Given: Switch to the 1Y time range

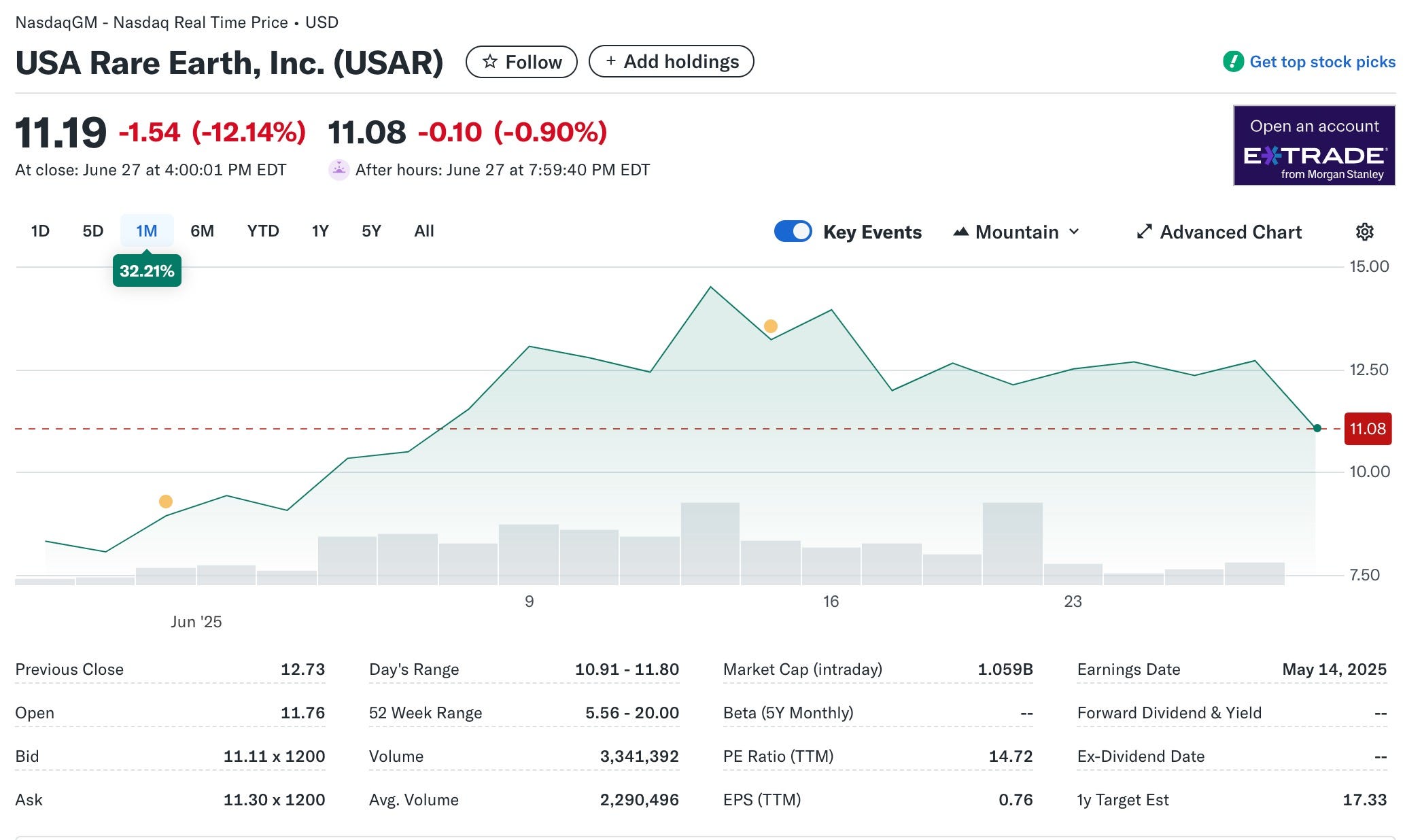Looking at the screenshot, I should 320,231.
